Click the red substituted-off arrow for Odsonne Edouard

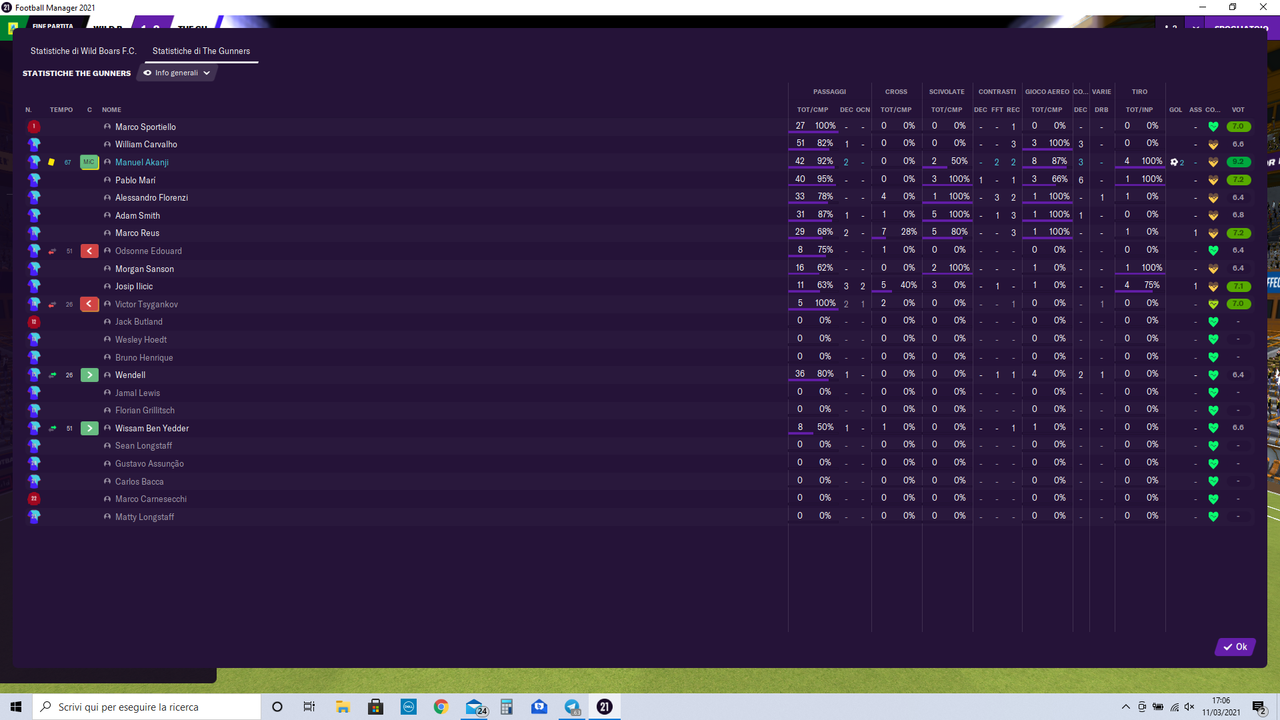tap(89, 251)
